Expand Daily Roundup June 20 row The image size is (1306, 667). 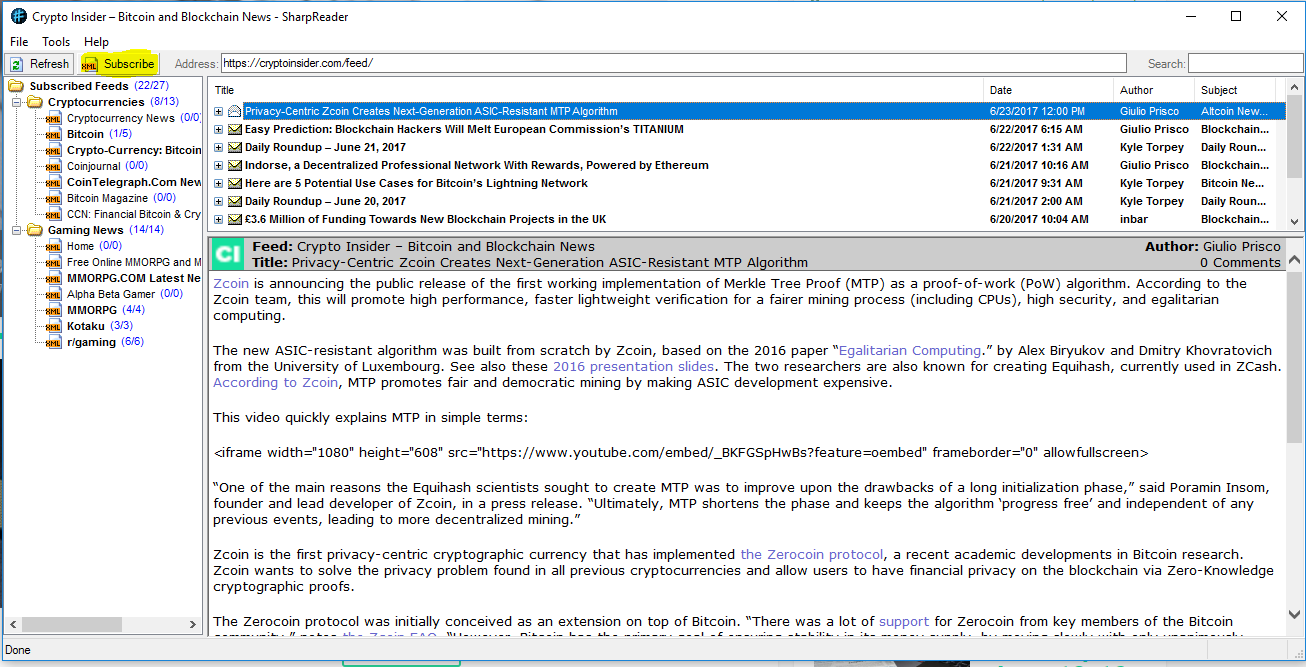[x=219, y=201]
